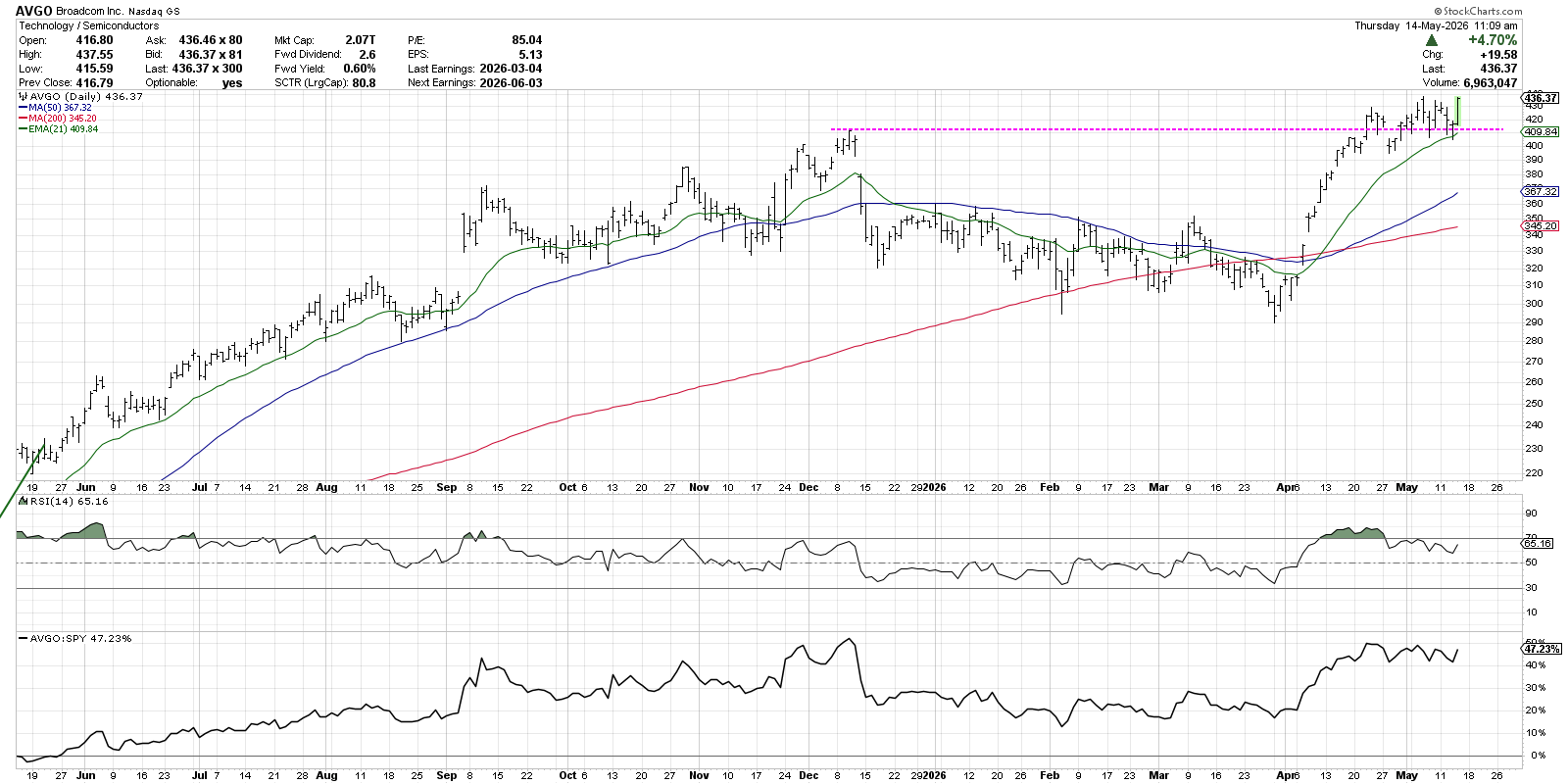This screenshot has height=784, width=1568.
Task: Click the timestamp Thursday 14-May-2026 11:09 am
Action: pos(1437,25)
